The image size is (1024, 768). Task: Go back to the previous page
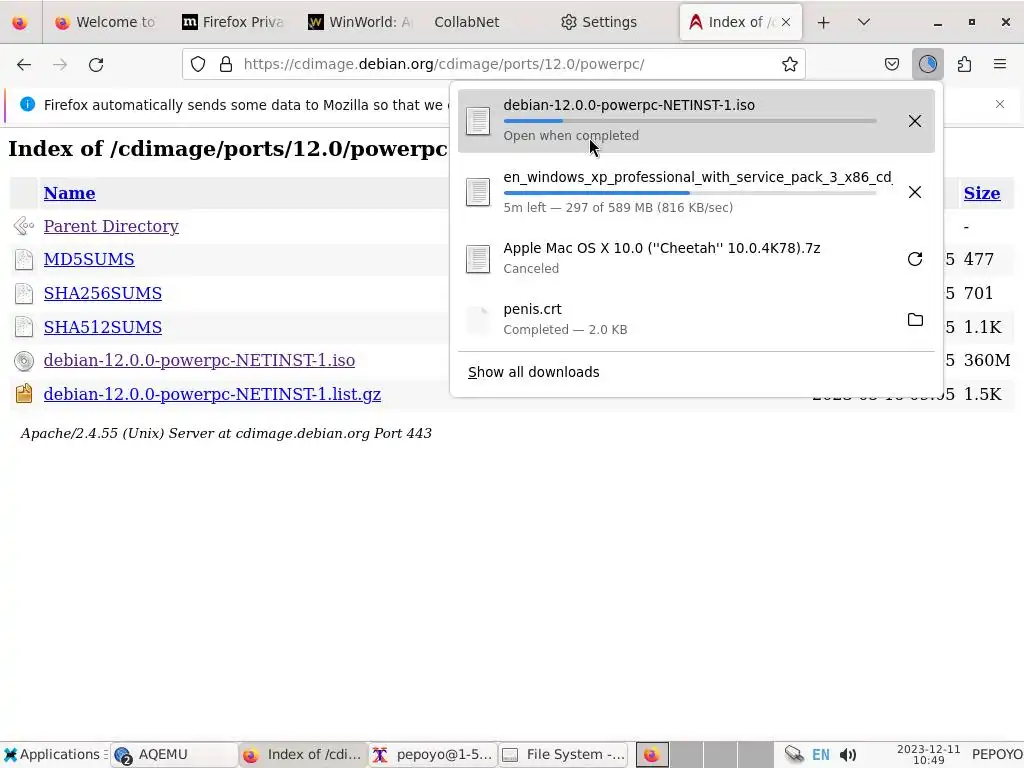(x=24, y=64)
